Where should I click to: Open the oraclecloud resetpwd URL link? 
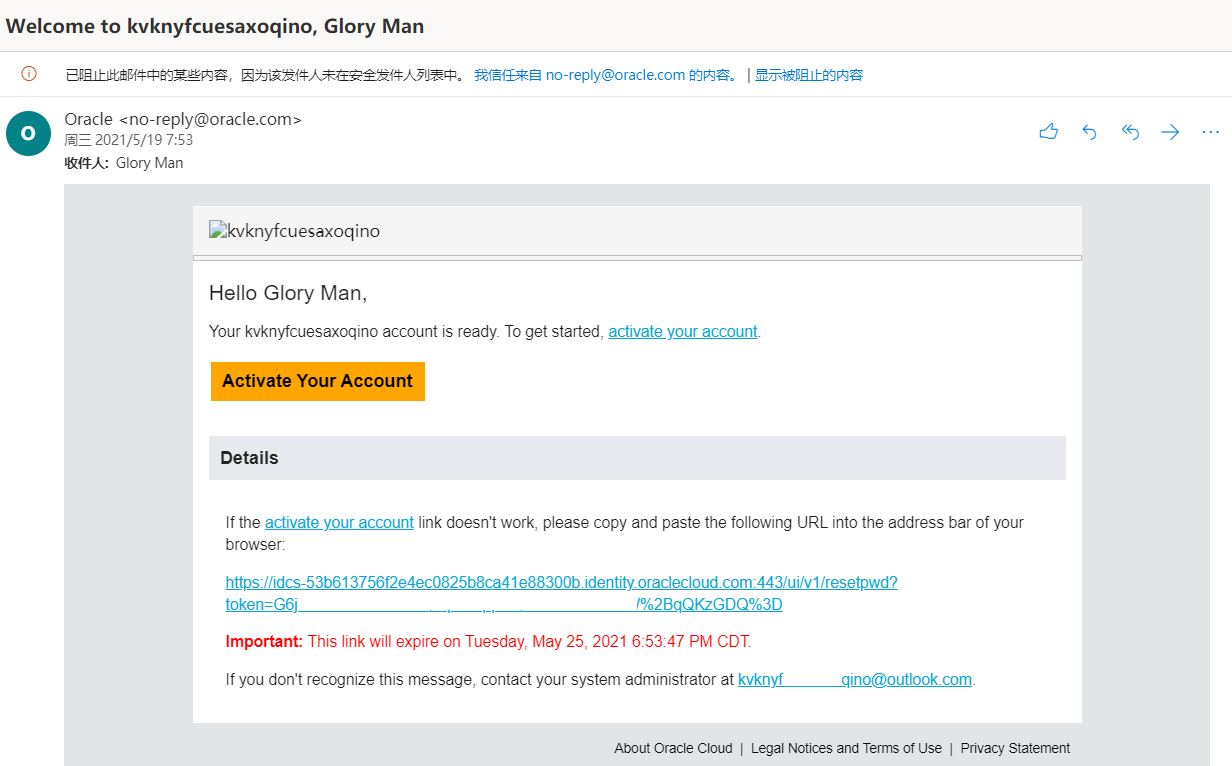tap(562, 594)
